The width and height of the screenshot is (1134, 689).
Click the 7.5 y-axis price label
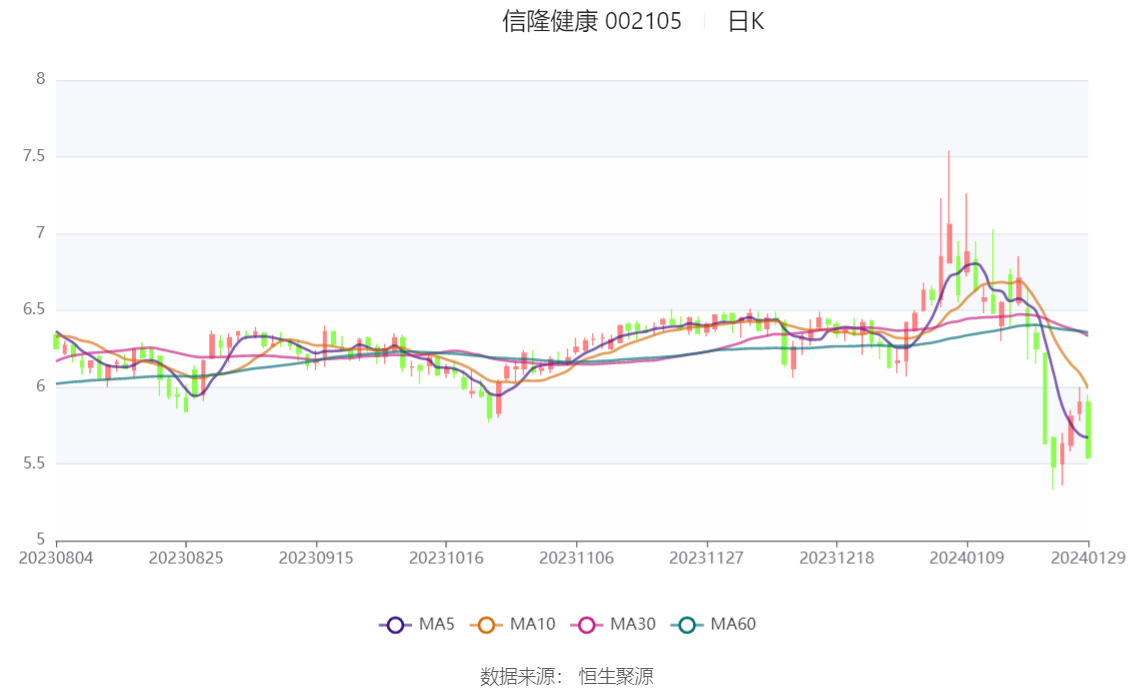point(34,156)
